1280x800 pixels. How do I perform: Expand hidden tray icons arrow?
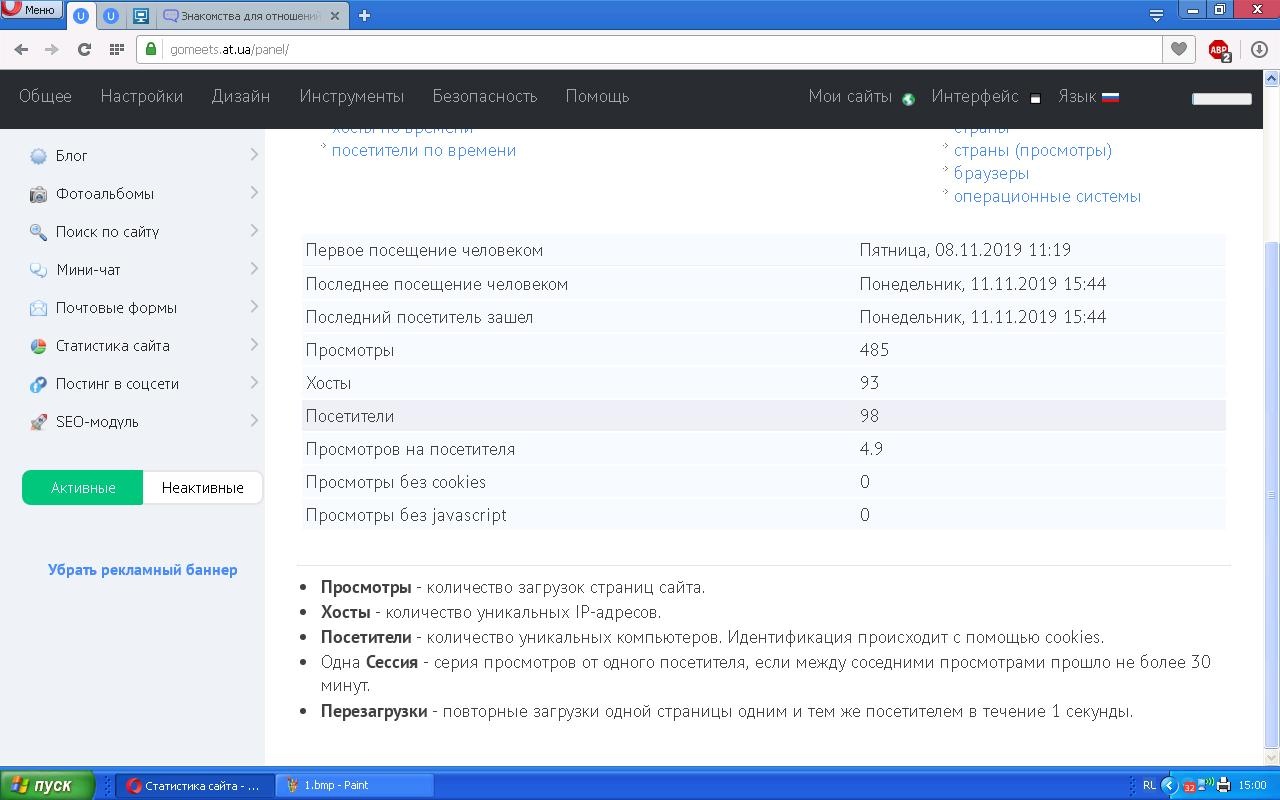(x=1168, y=785)
